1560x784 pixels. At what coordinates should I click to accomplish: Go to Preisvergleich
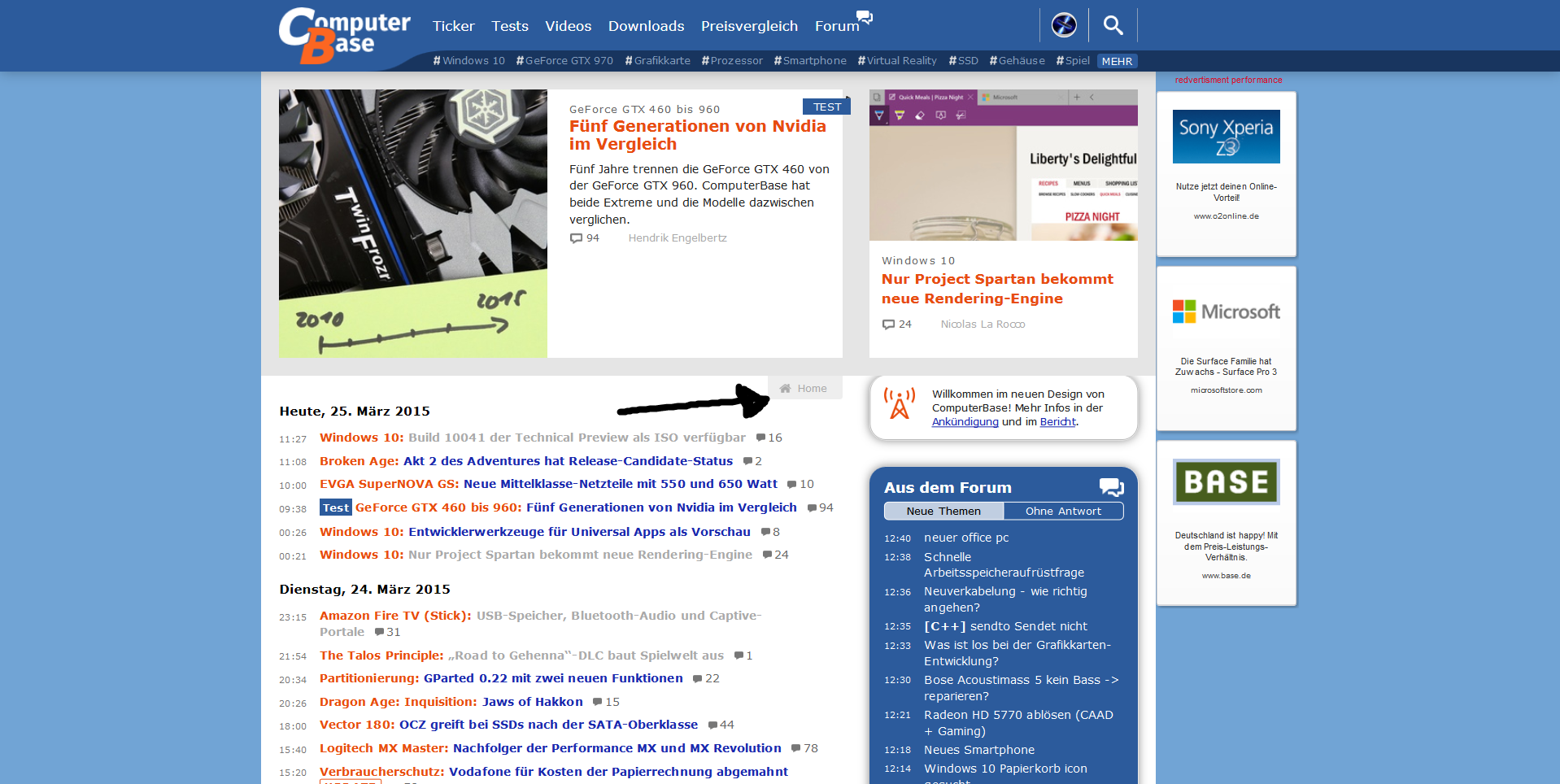749,26
